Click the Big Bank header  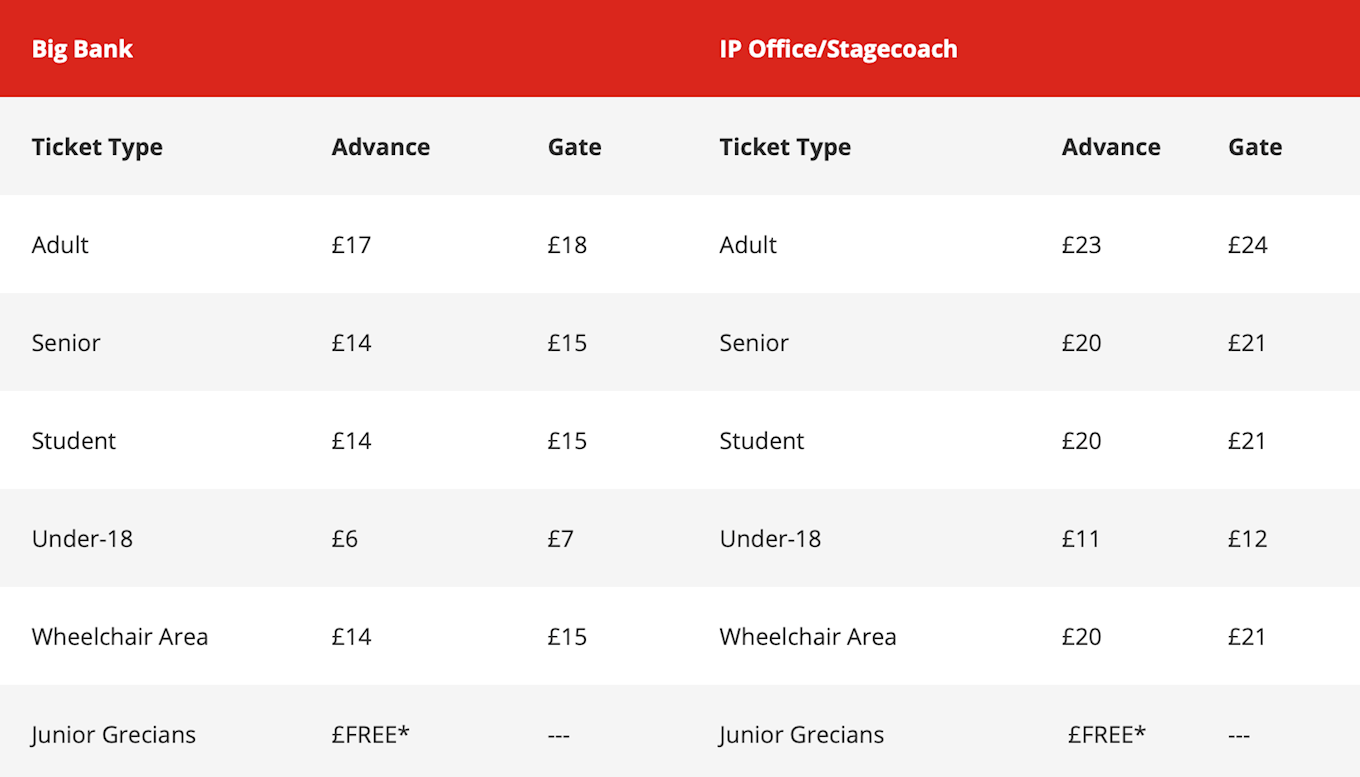click(x=82, y=49)
